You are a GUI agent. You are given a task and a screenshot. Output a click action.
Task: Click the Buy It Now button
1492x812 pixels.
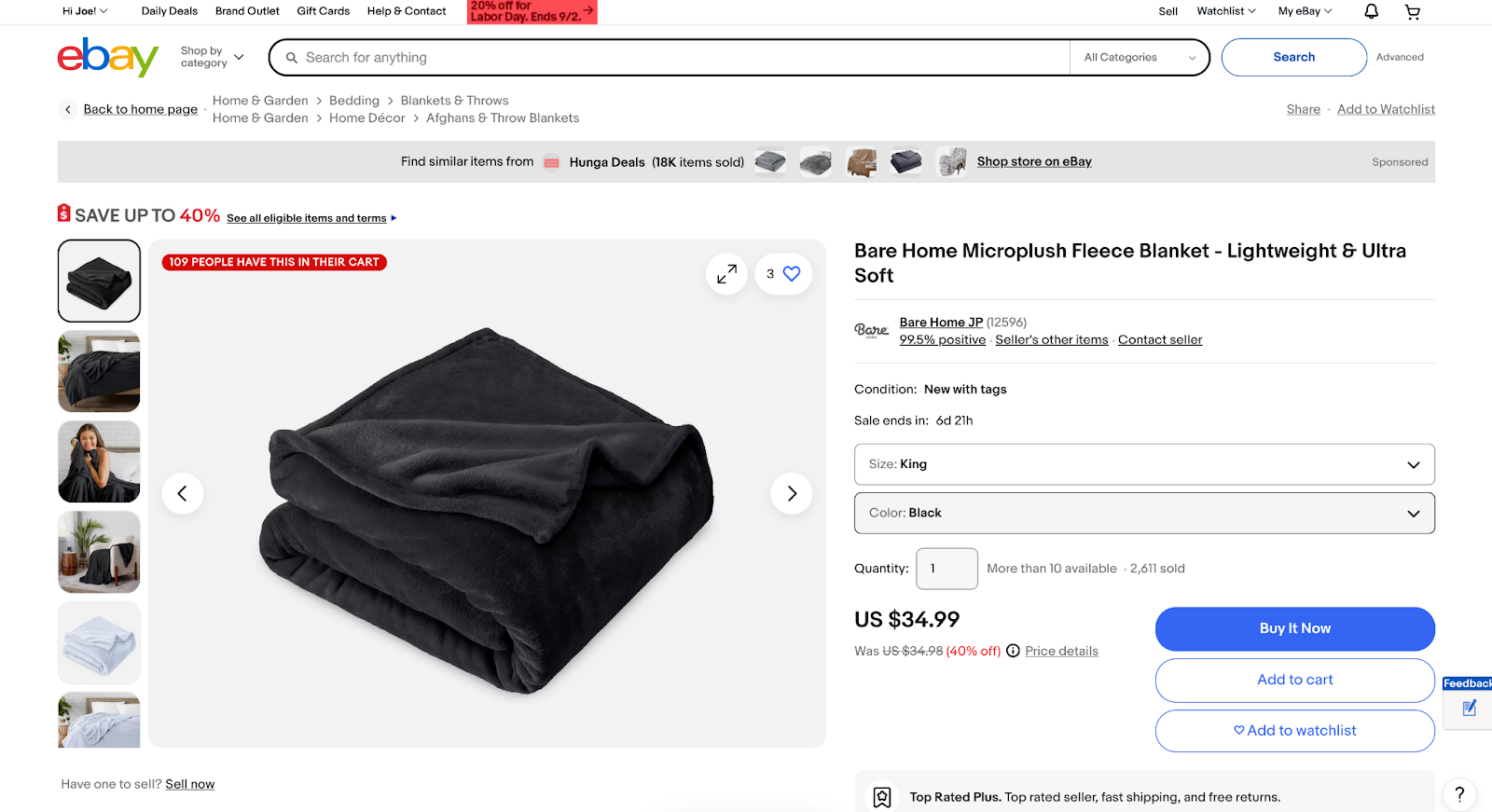click(x=1294, y=628)
